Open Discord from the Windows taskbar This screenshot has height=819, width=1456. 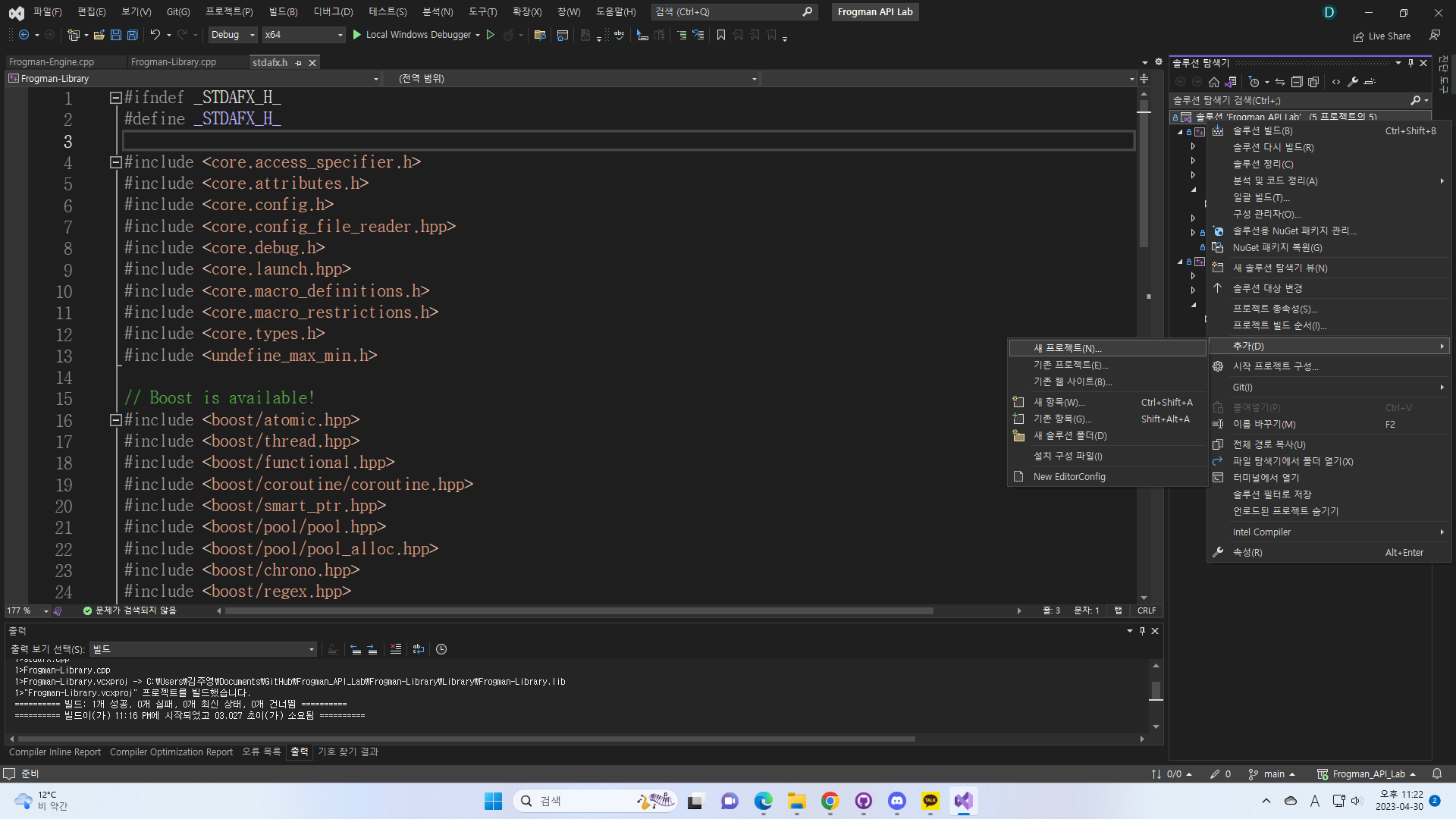coord(897,801)
